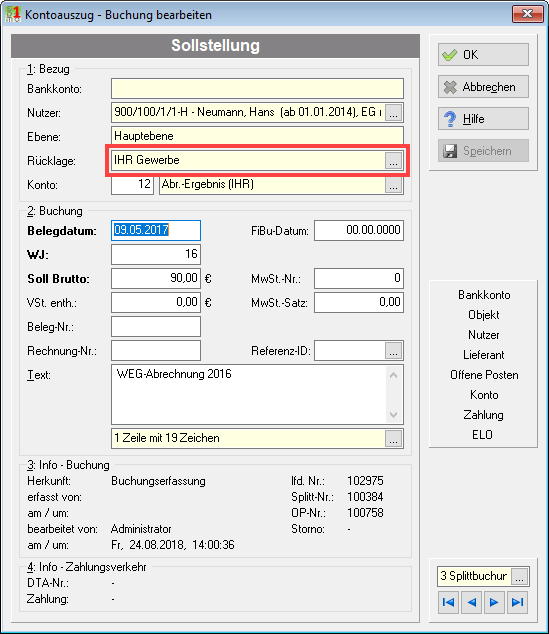Image resolution: width=549 pixels, height=634 pixels.
Task: Click the OK button with green checkmark
Action: (483, 55)
